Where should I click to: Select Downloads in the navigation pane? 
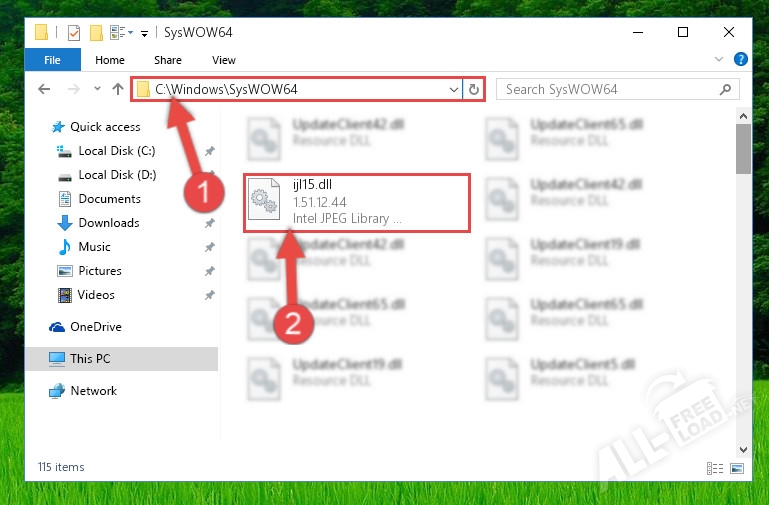tap(108, 223)
